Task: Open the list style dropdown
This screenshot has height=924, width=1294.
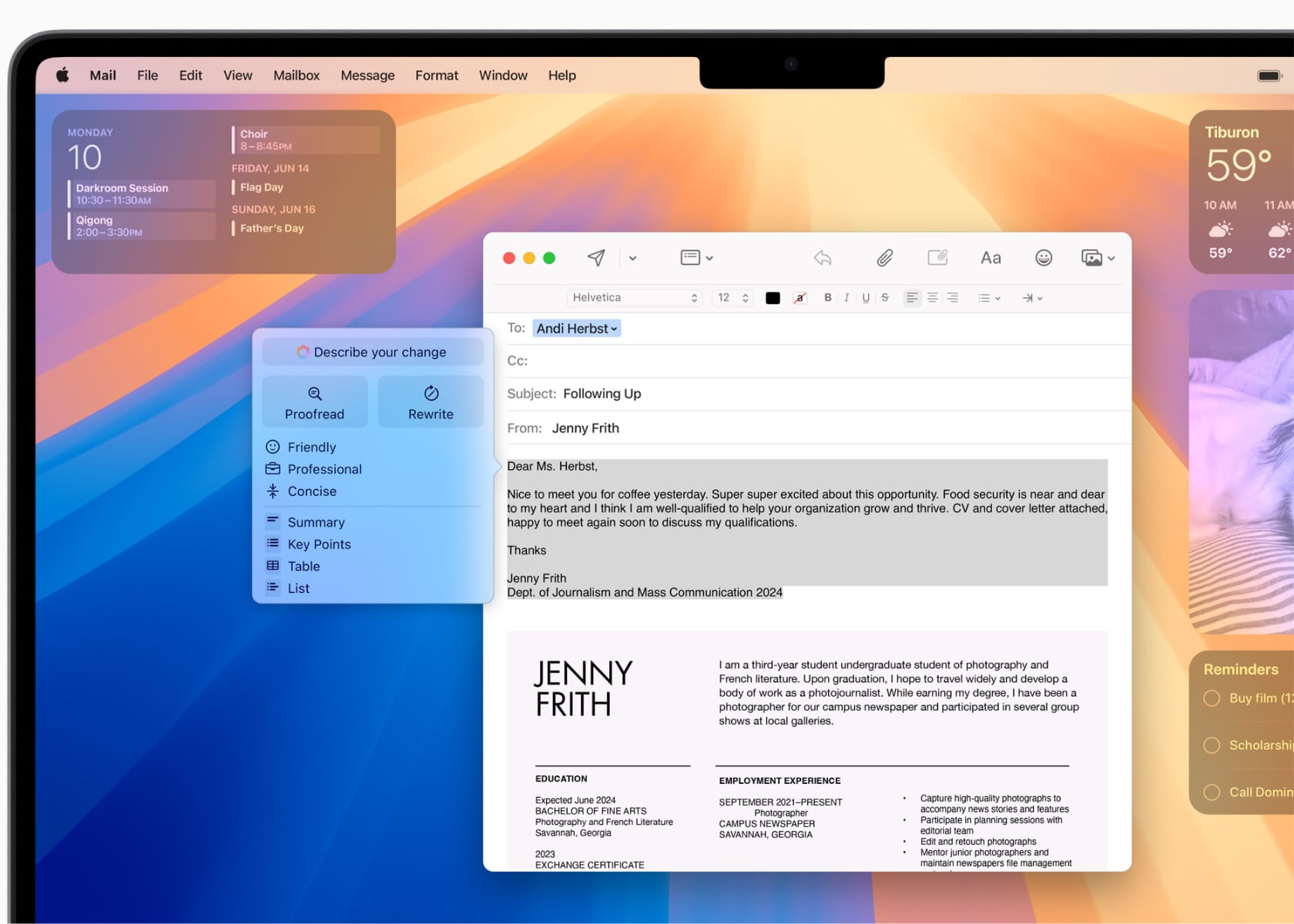Action: (x=988, y=298)
